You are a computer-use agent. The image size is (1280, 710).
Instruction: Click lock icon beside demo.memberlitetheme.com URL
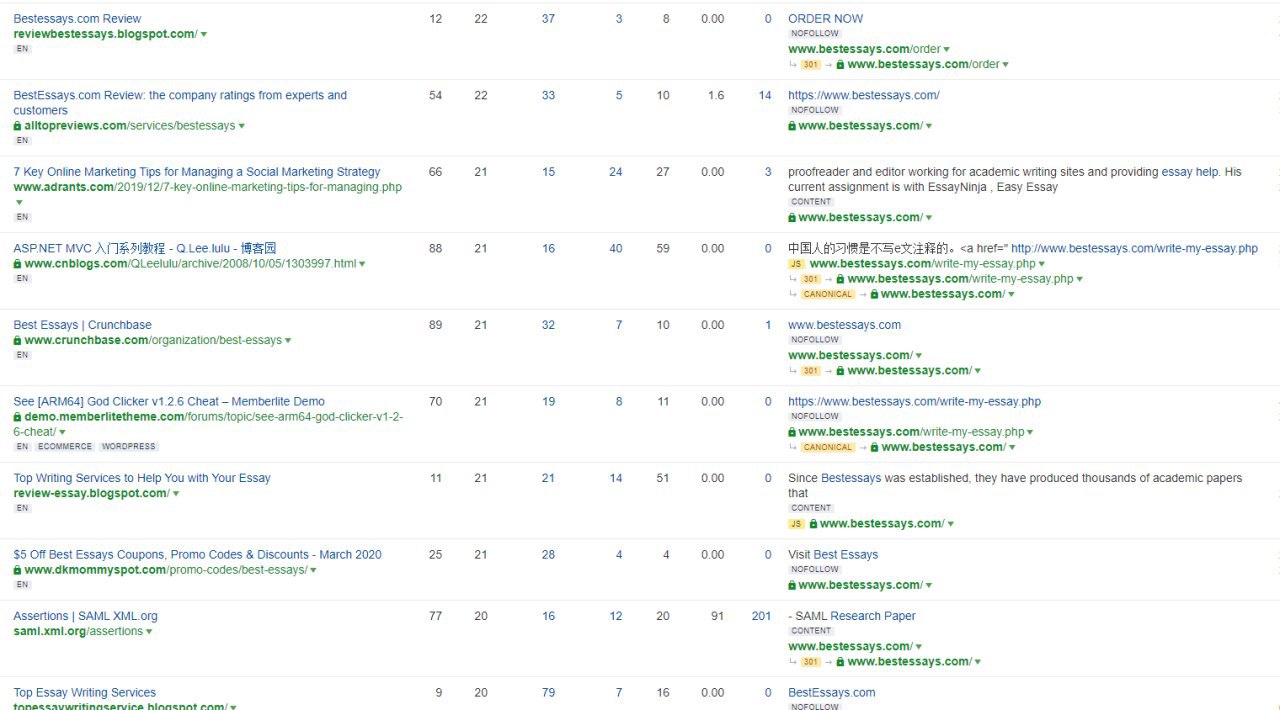[x=17, y=417]
